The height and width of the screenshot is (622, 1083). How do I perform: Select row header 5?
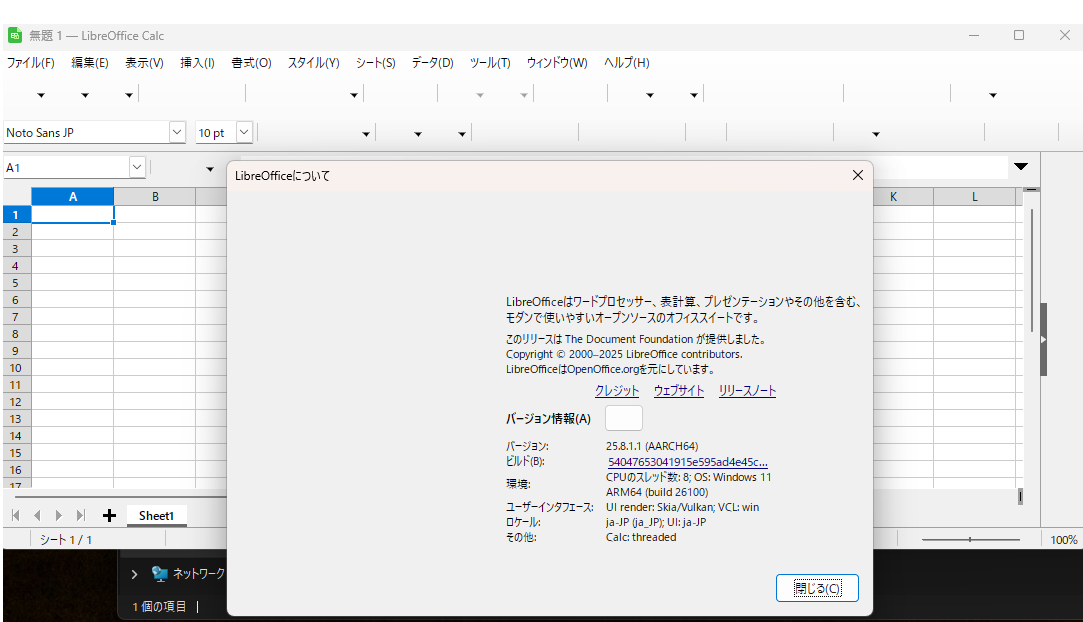15,283
